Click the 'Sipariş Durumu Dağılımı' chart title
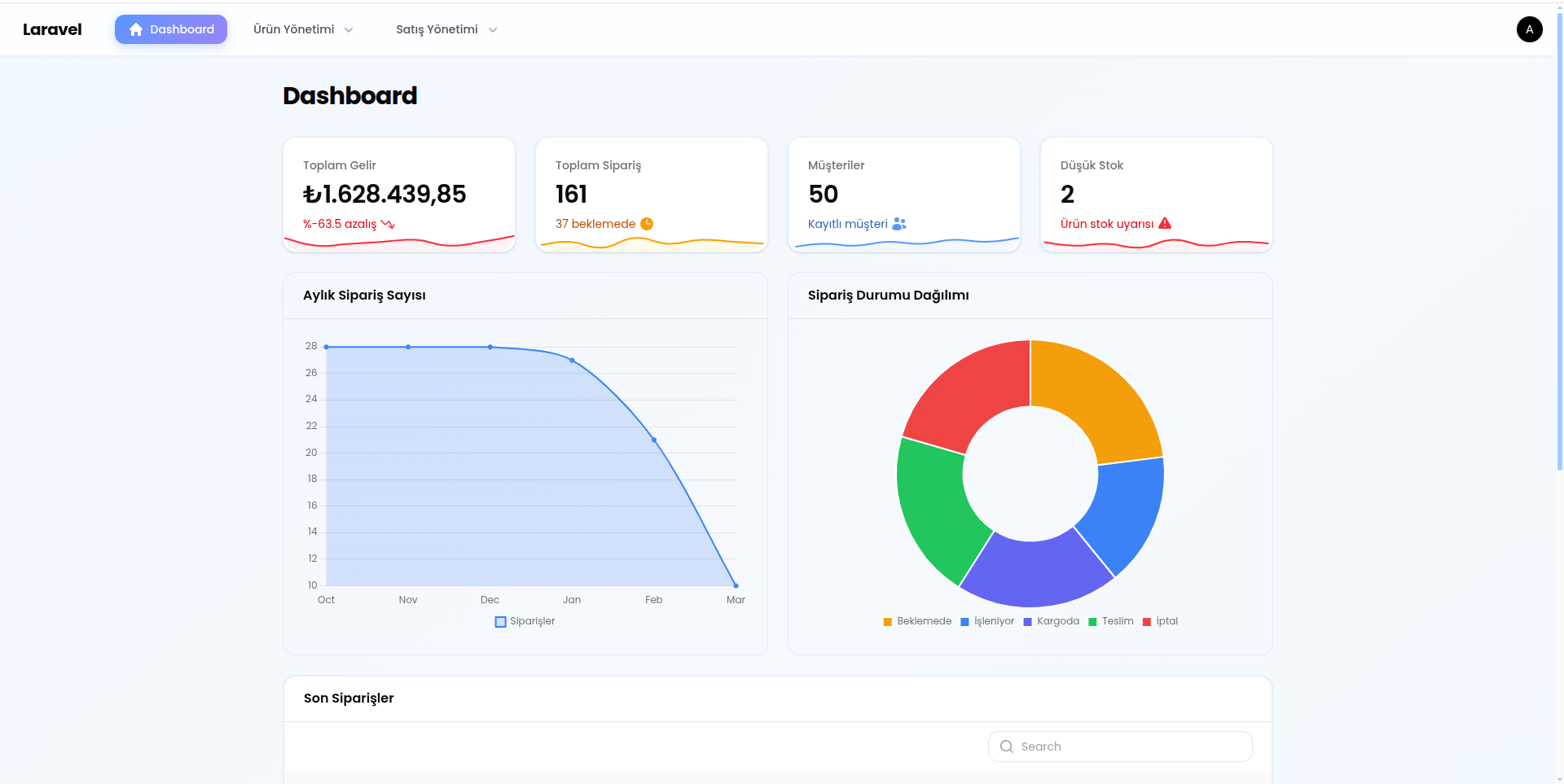 pos(888,296)
